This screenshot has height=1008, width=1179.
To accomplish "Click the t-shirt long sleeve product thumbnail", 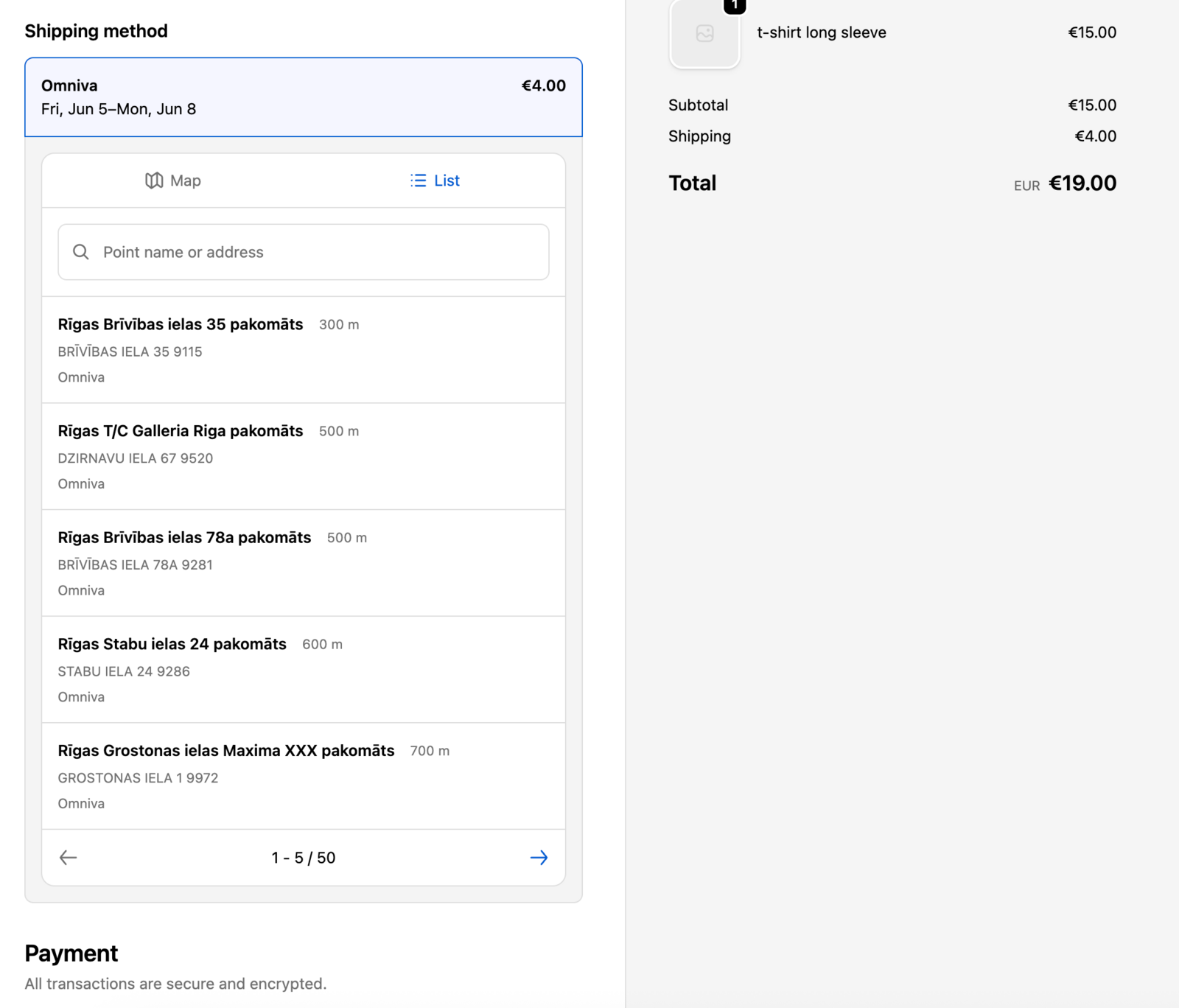I will (x=704, y=33).
